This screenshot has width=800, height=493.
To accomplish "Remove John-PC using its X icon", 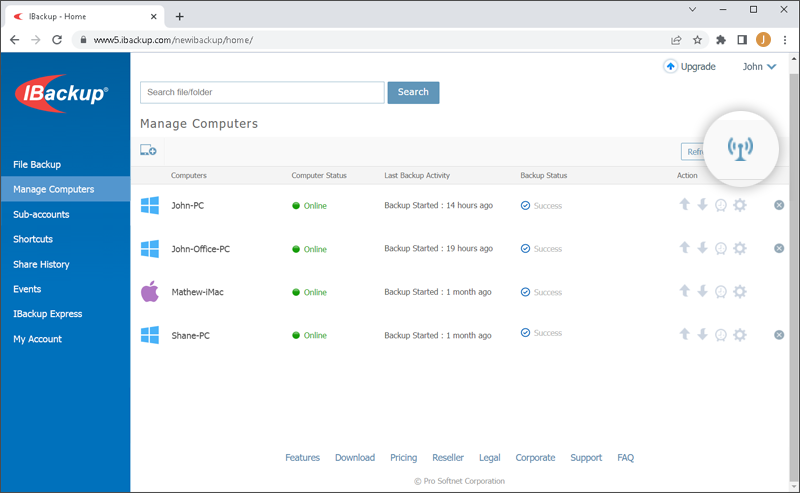I will pyautogui.click(x=779, y=205).
